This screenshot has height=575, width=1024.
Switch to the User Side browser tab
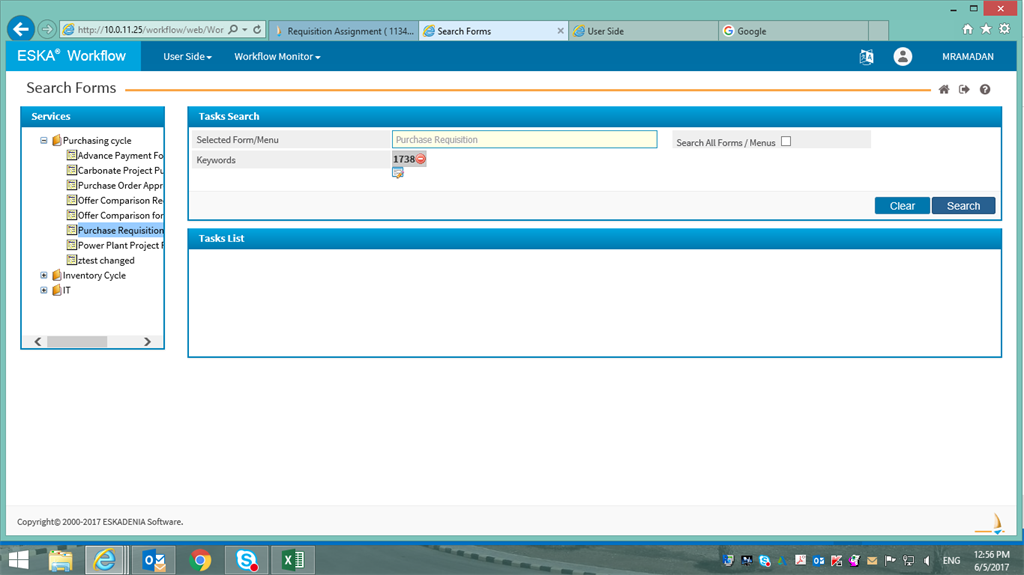coord(643,31)
